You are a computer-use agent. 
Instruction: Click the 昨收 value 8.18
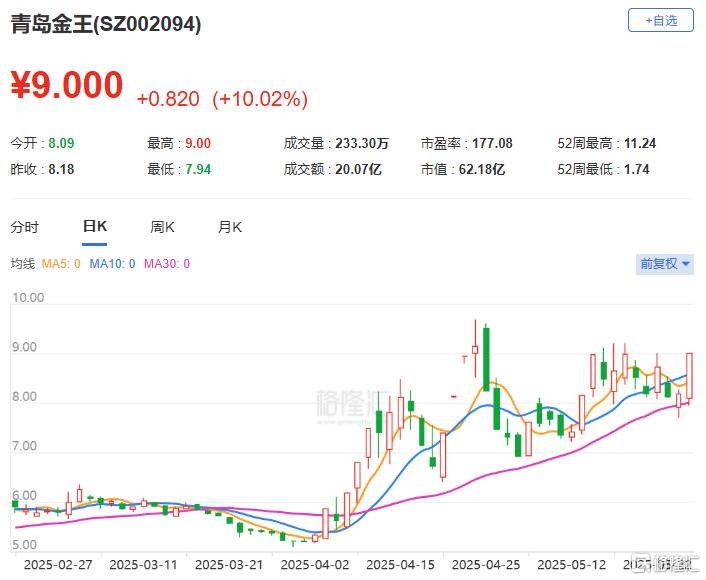61,169
